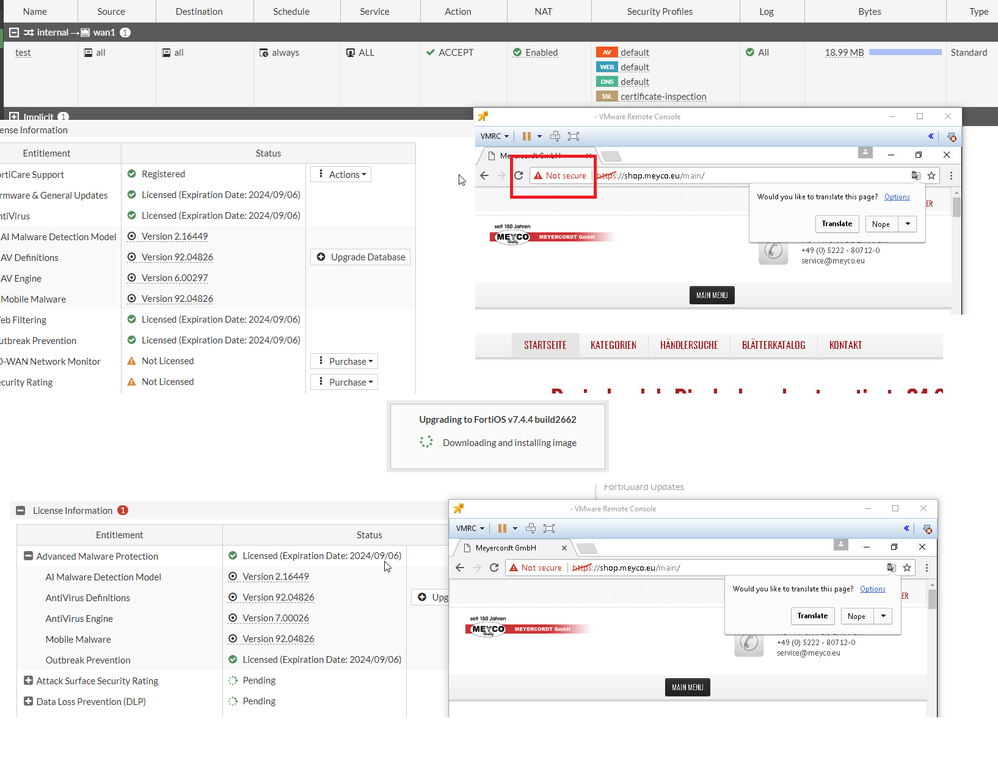The height and width of the screenshot is (765, 998).
Task: Click removable devices icon in upper VMware console
Action: click(952, 137)
